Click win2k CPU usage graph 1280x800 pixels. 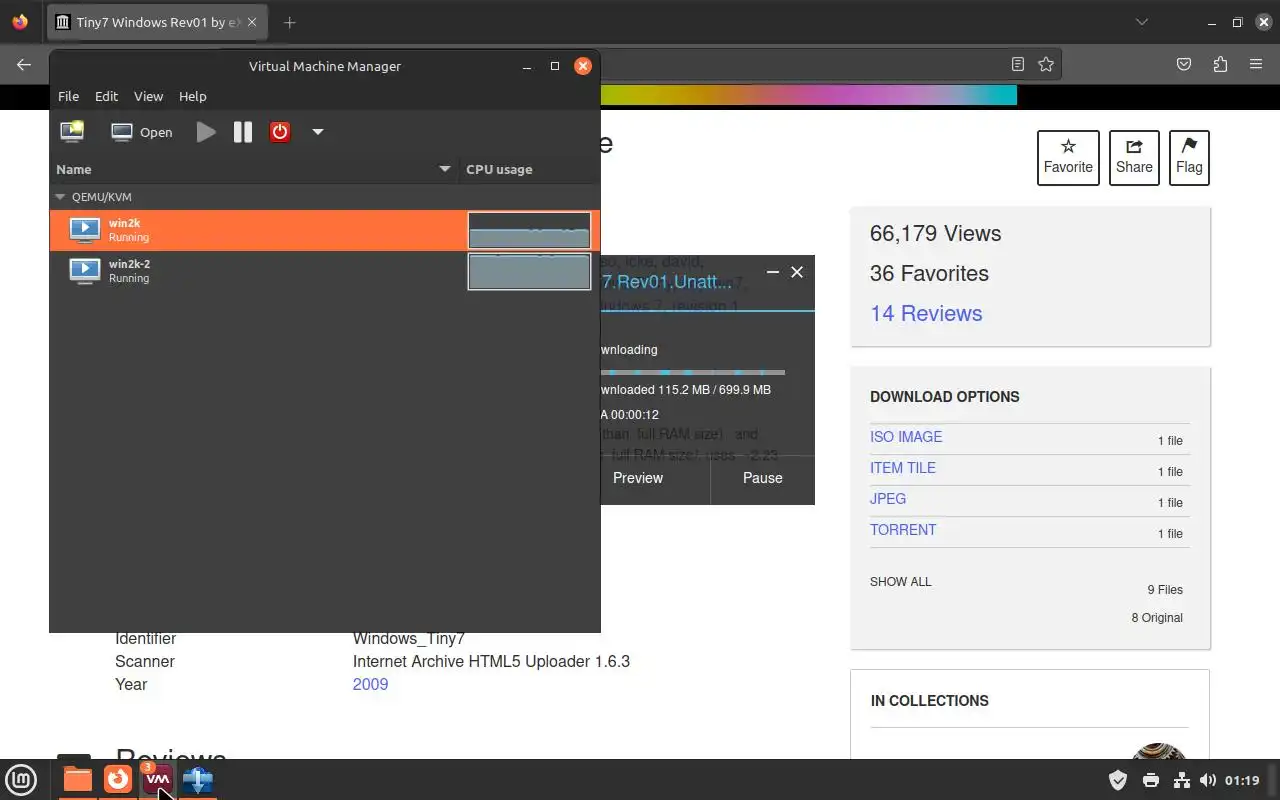pos(529,230)
